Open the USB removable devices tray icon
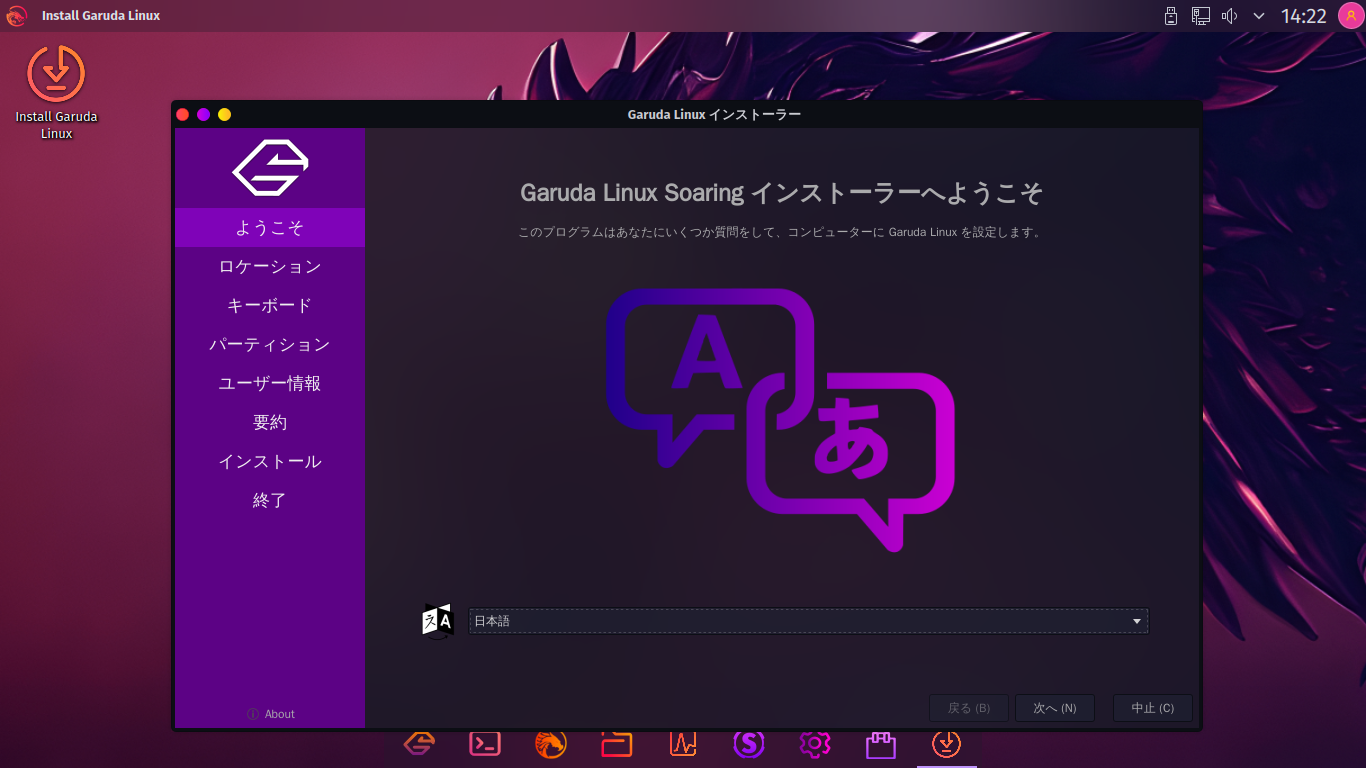The image size is (1366, 768). click(x=1171, y=16)
